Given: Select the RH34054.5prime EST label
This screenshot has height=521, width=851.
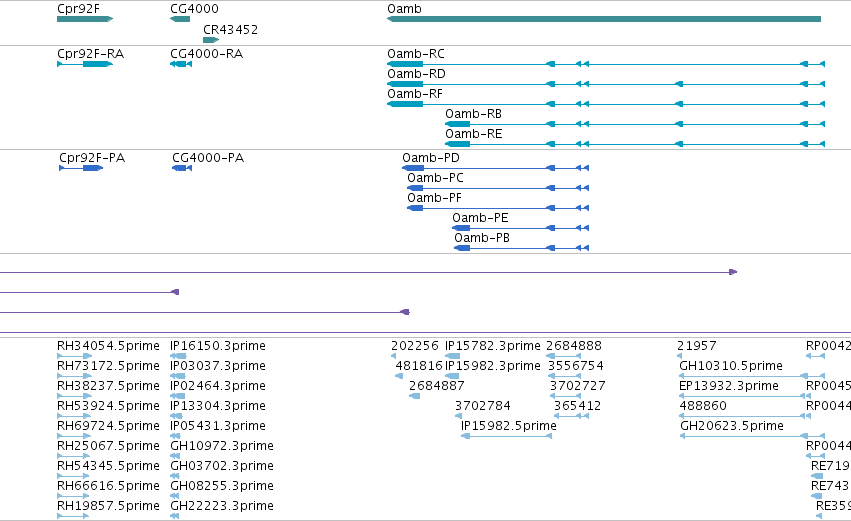Looking at the screenshot, I should [109, 346].
